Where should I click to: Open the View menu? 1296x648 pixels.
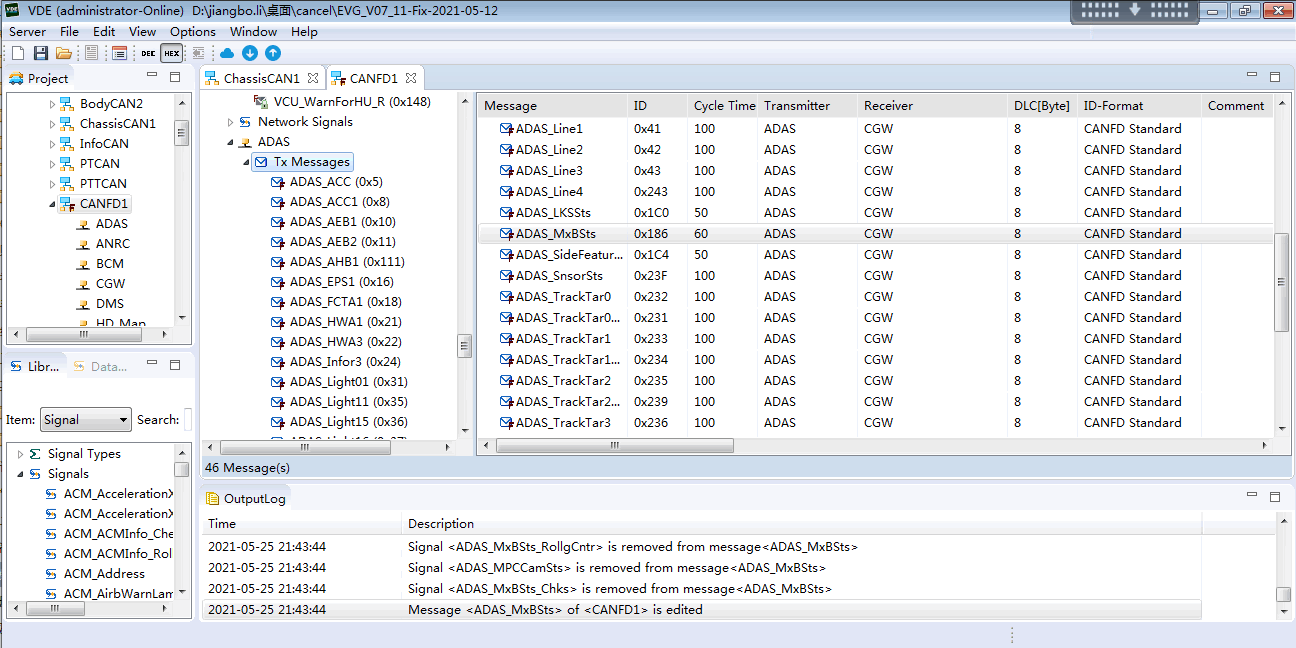point(142,31)
